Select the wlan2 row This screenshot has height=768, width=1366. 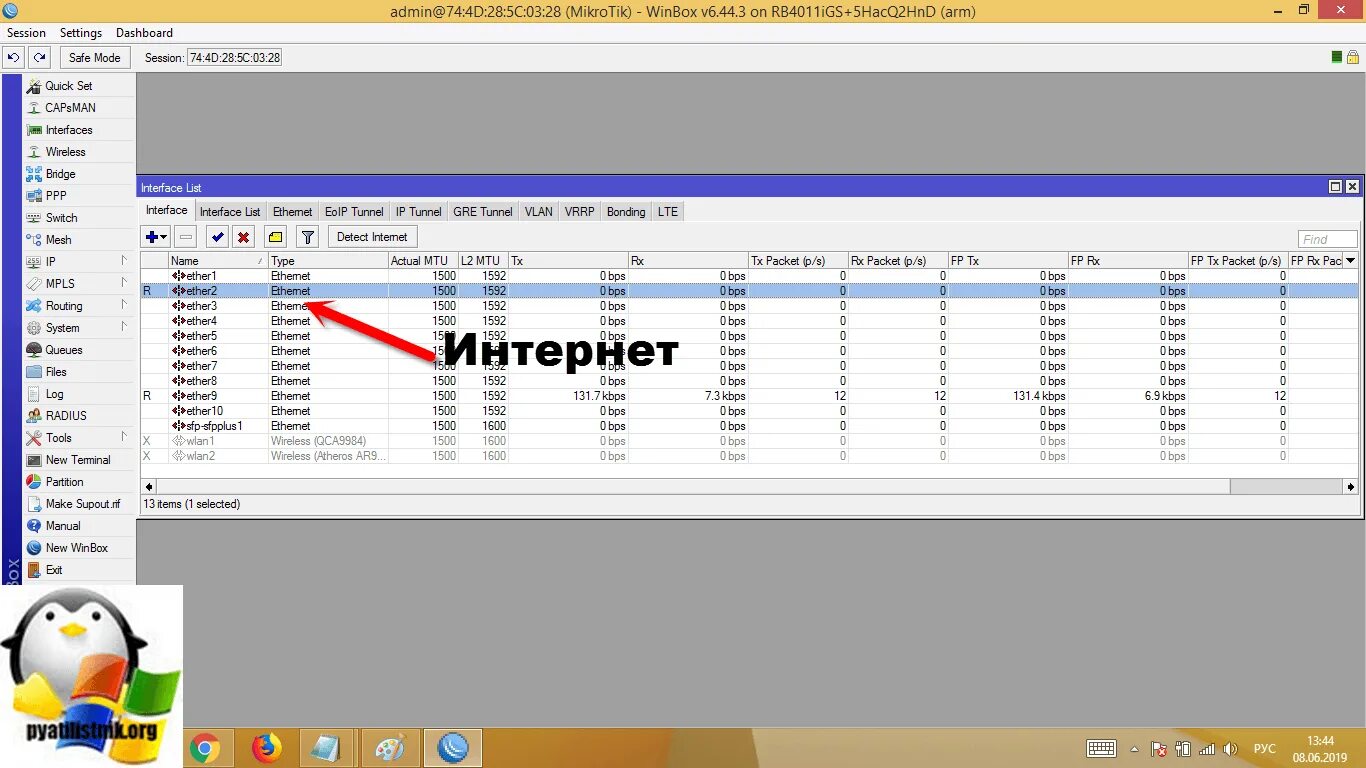749,456
